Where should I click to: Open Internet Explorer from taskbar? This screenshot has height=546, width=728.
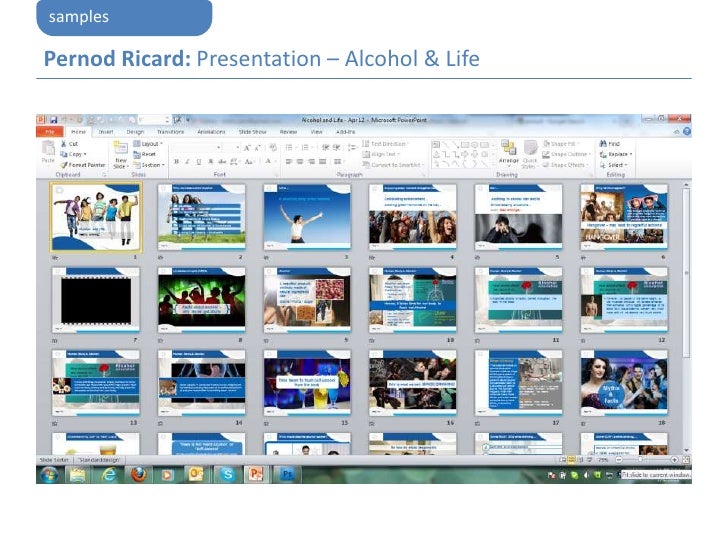(x=109, y=474)
